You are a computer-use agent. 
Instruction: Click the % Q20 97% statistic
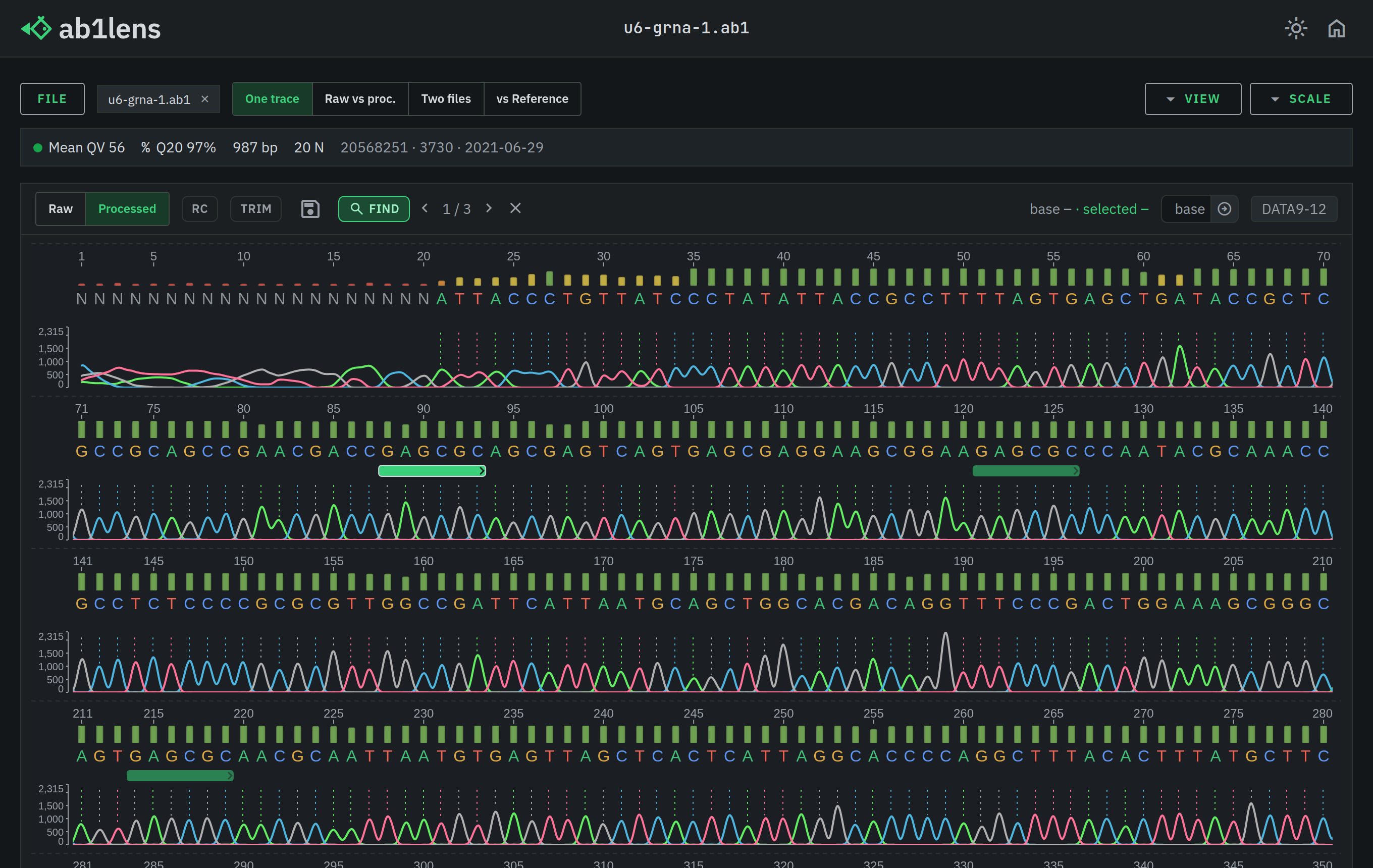pyautogui.click(x=179, y=148)
